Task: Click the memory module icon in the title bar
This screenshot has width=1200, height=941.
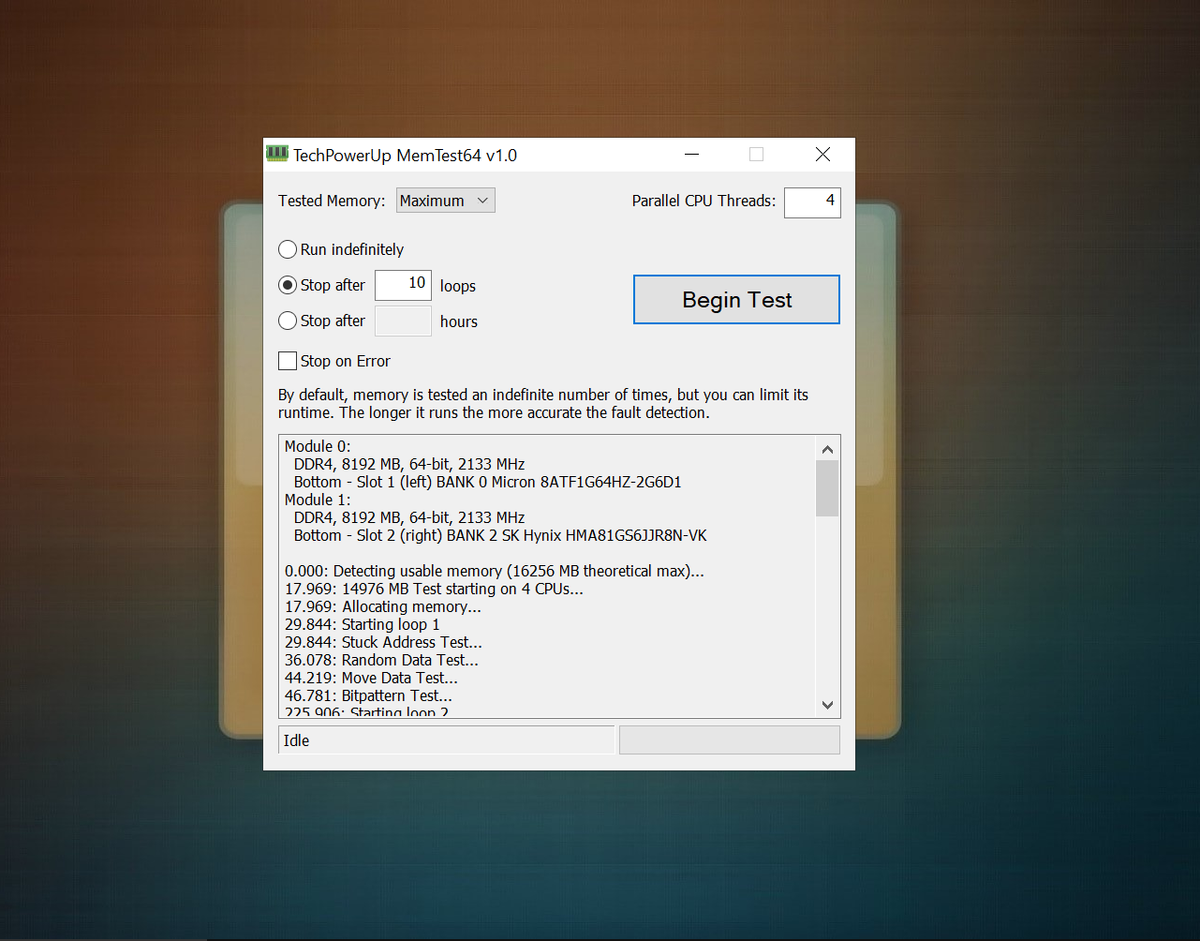Action: pyautogui.click(x=277, y=154)
